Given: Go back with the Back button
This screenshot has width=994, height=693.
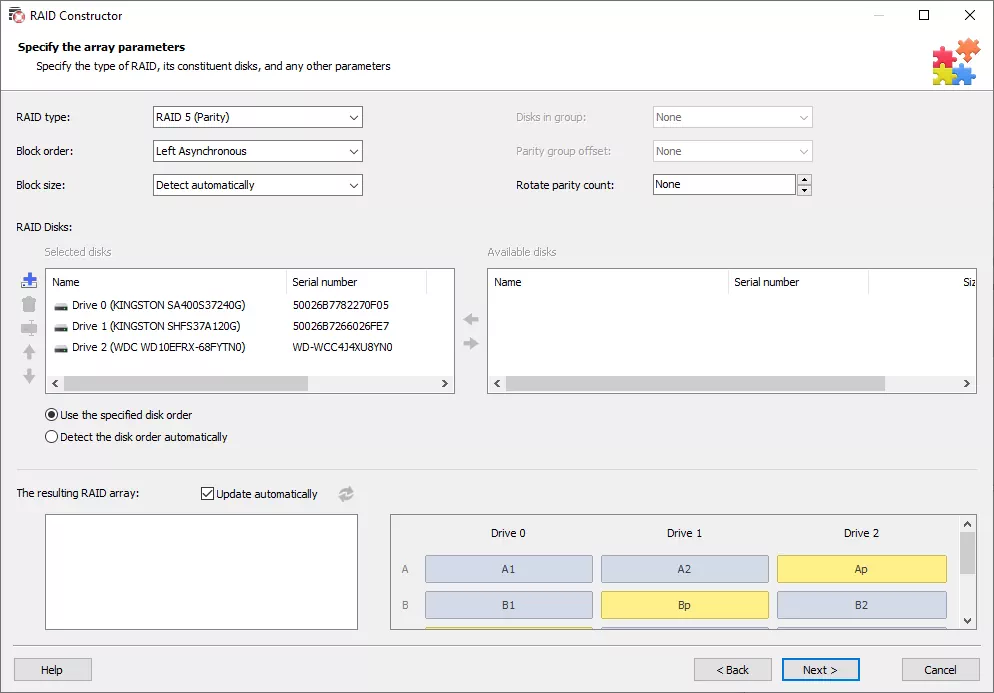Looking at the screenshot, I should pyautogui.click(x=732, y=670).
